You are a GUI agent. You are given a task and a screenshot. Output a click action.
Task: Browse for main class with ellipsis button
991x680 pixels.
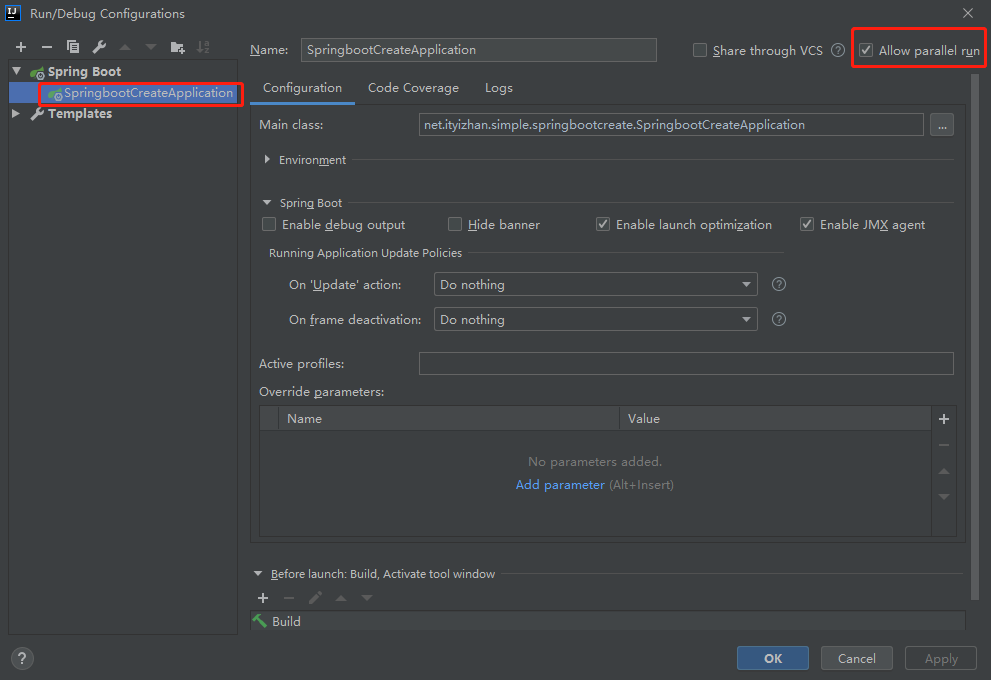coord(942,125)
